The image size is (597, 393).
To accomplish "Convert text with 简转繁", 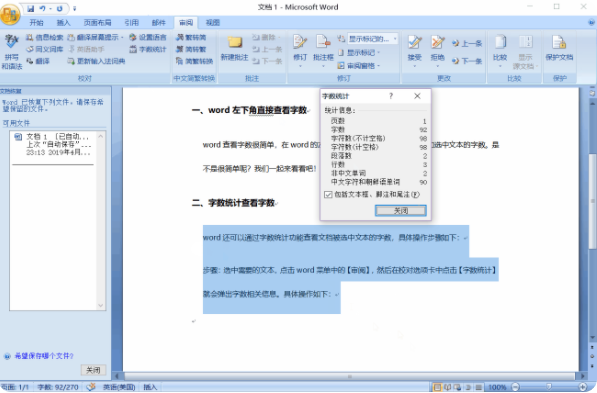I will coord(191,49).
